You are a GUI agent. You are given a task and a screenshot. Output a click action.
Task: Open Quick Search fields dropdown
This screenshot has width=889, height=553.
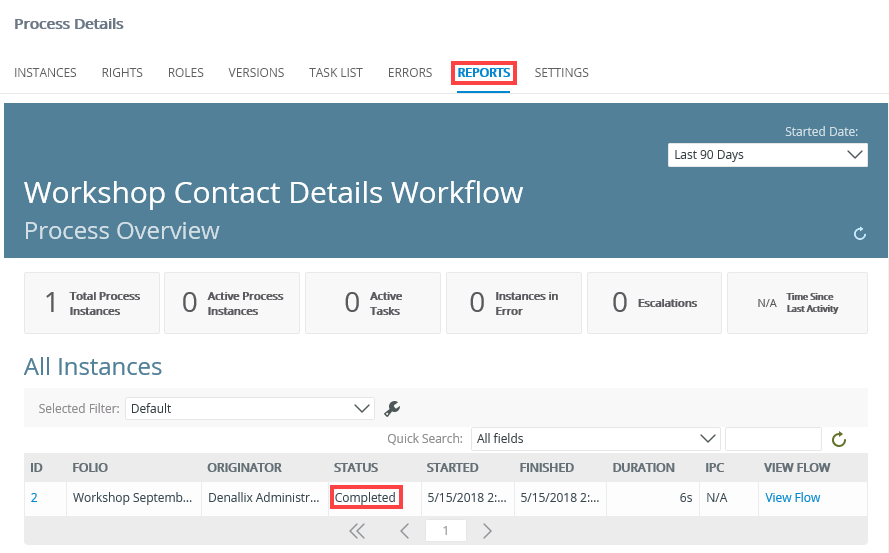595,438
